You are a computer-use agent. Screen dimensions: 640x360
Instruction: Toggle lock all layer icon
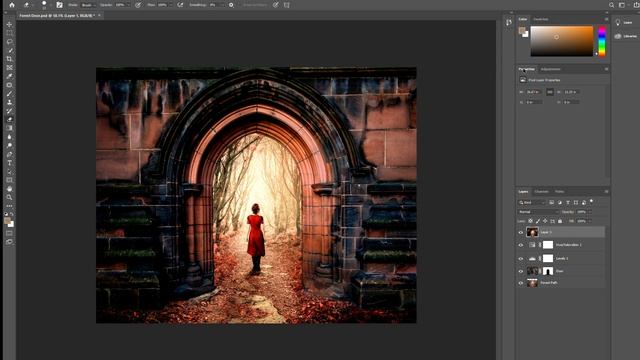(560, 221)
